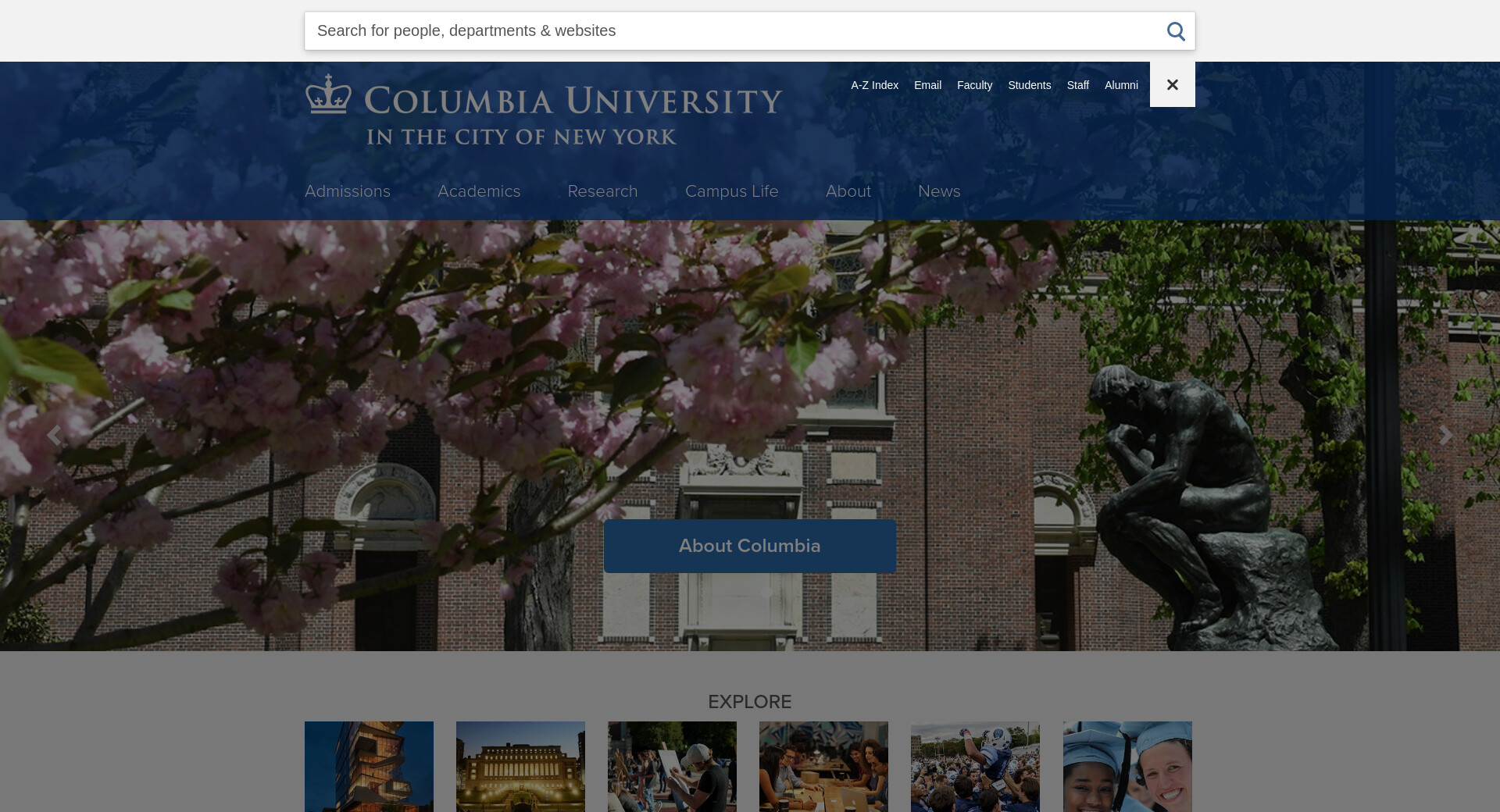Screen dimensions: 1500x812
Task: Open the A-Z Index link
Action: pyautogui.click(x=874, y=85)
